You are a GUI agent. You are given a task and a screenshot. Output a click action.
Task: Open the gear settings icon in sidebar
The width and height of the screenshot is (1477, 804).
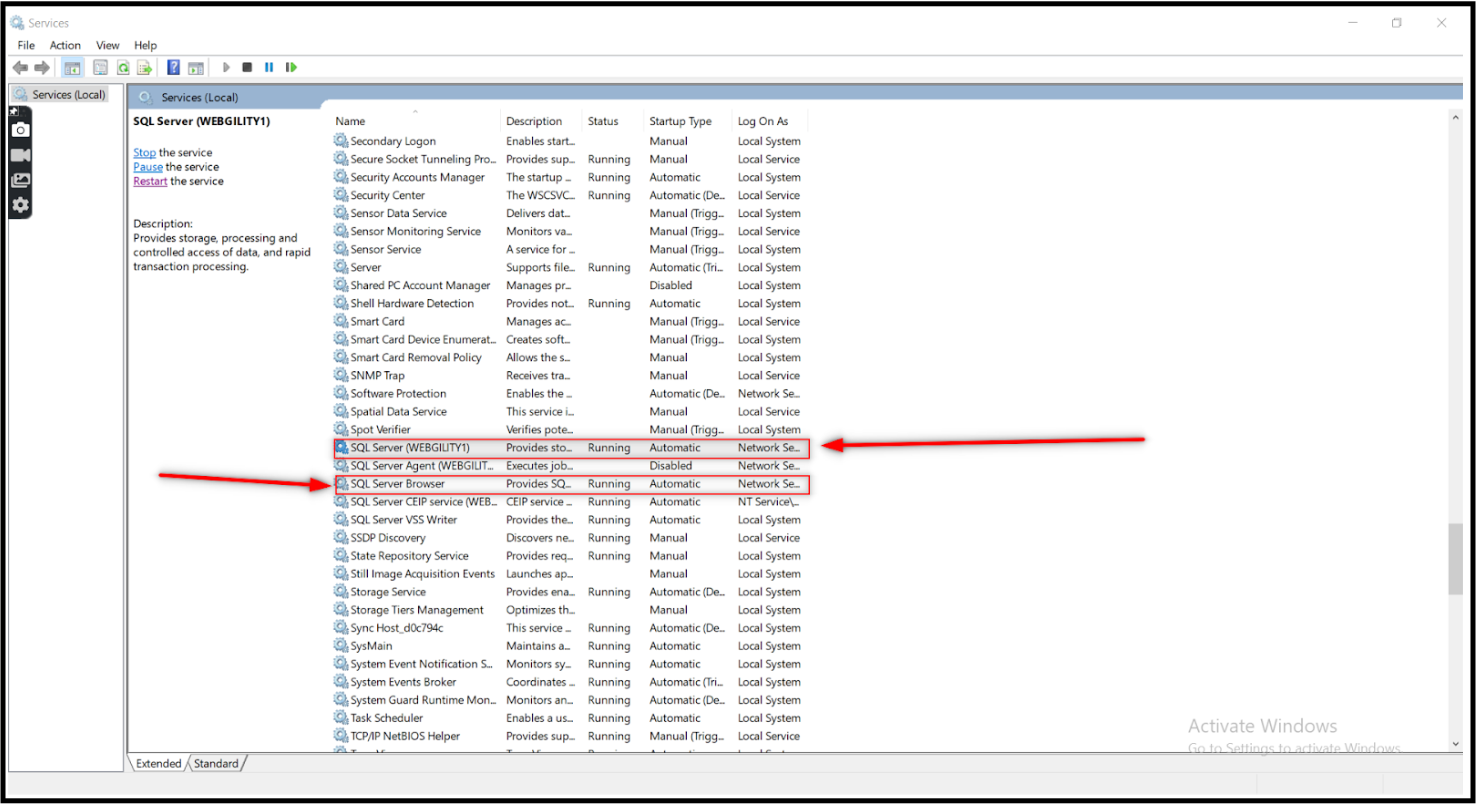point(20,205)
